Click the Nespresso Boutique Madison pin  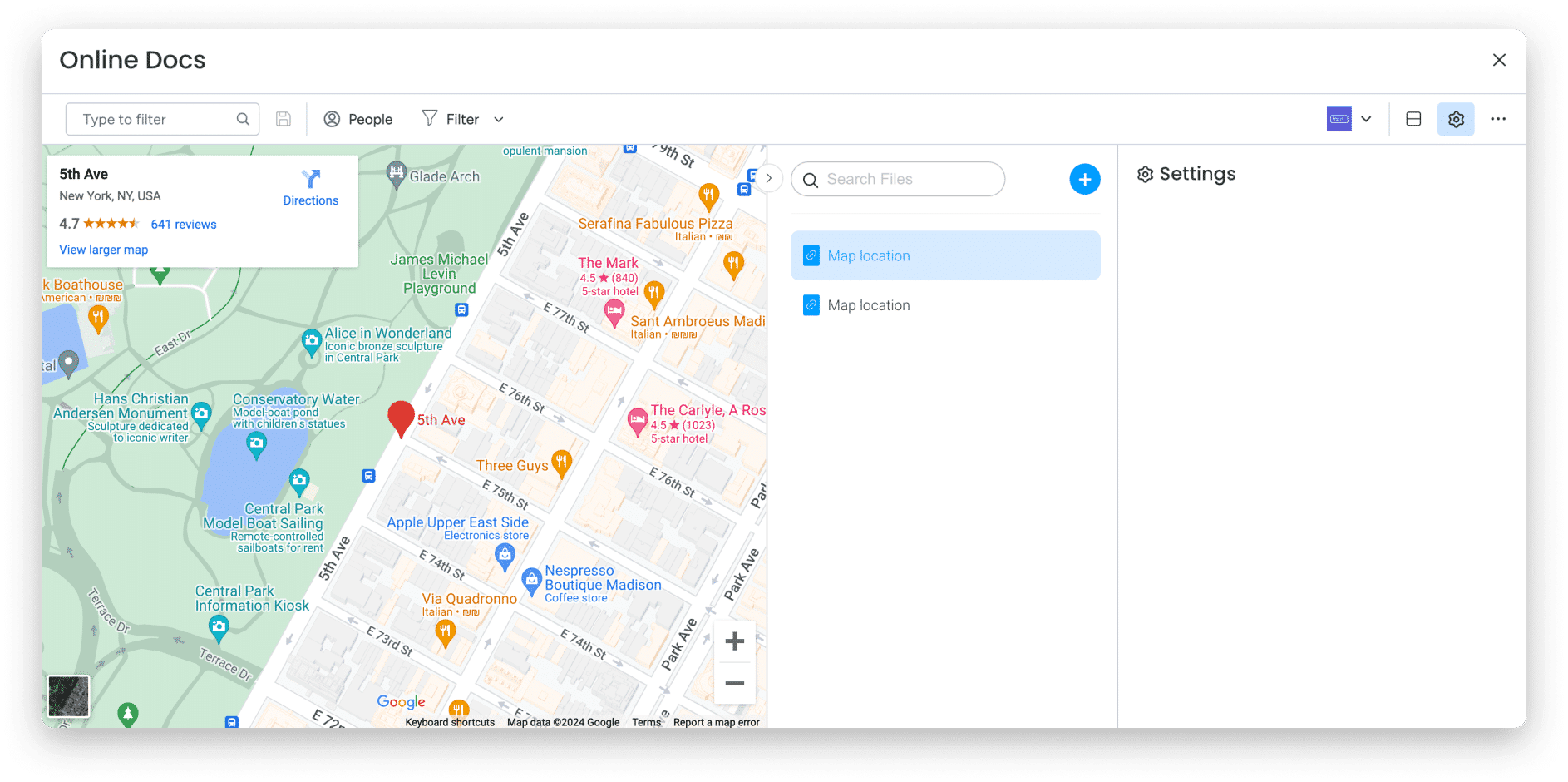pyautogui.click(x=531, y=581)
